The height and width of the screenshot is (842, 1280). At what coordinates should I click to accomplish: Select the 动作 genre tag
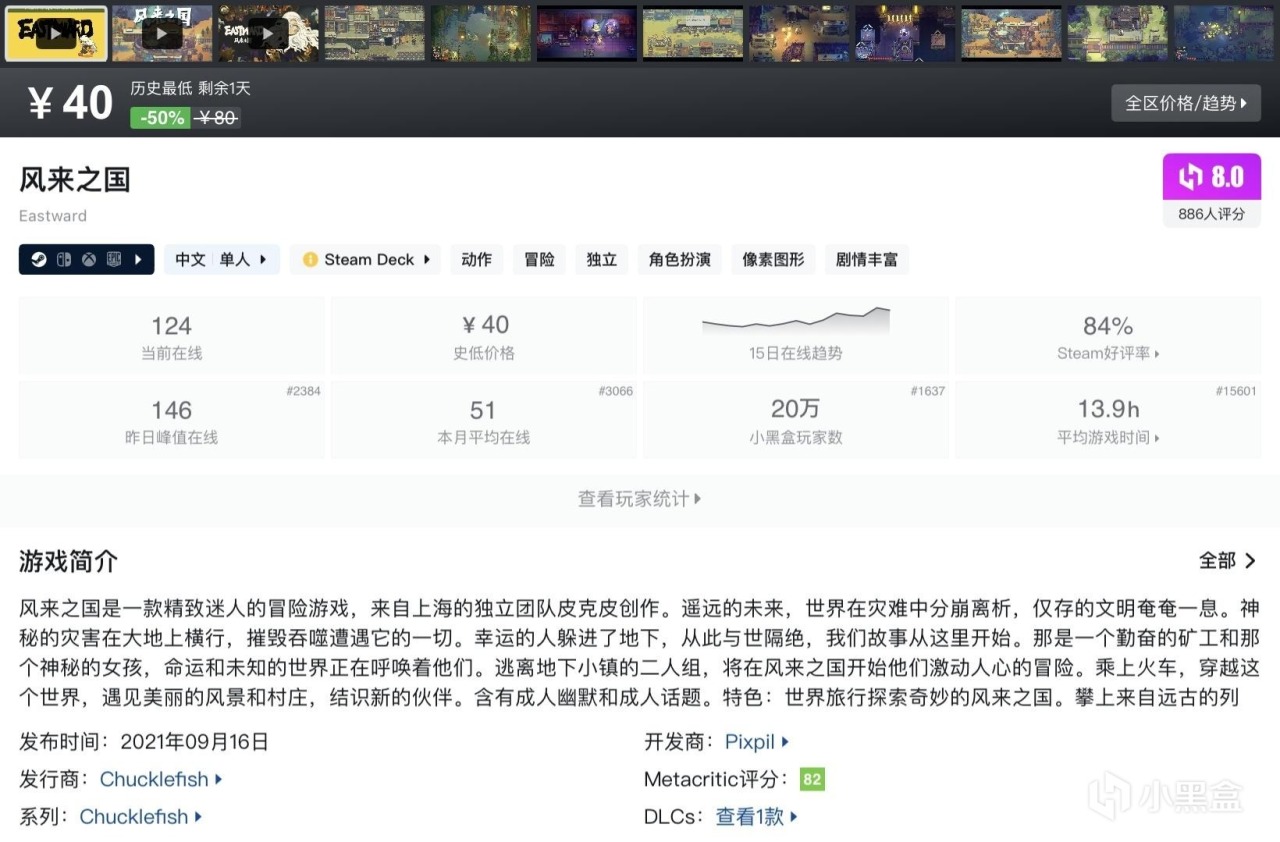click(x=477, y=260)
